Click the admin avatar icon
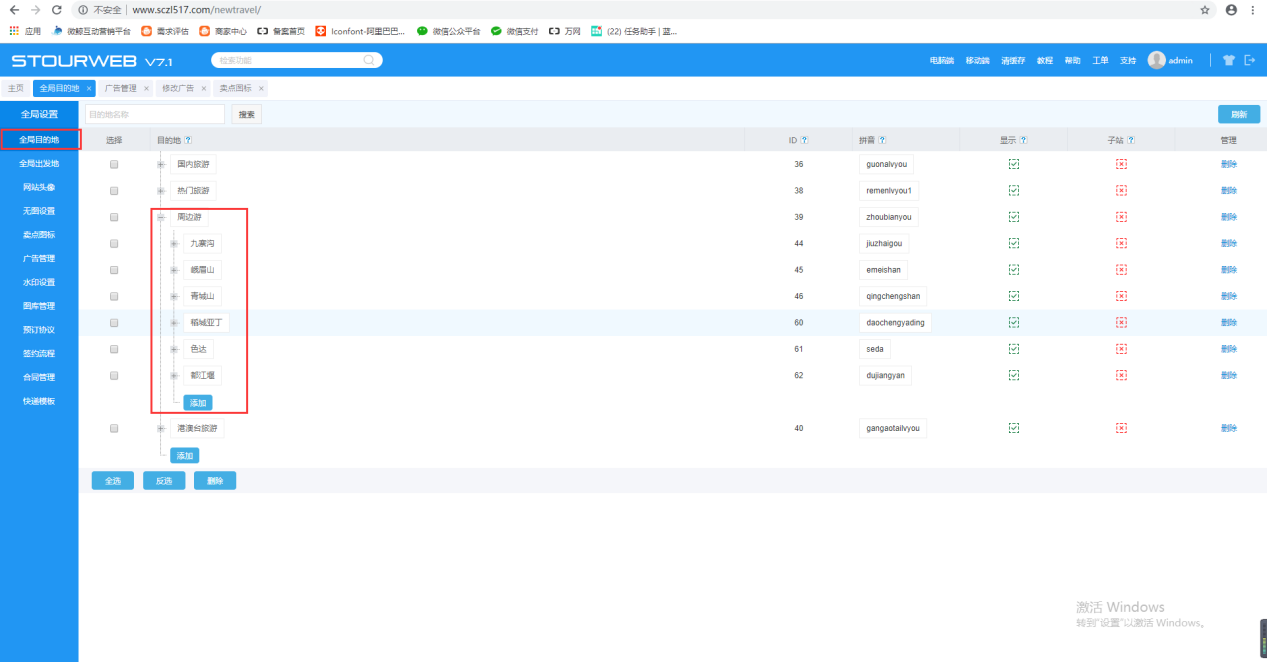This screenshot has height=662, width=1267. coord(1156,60)
